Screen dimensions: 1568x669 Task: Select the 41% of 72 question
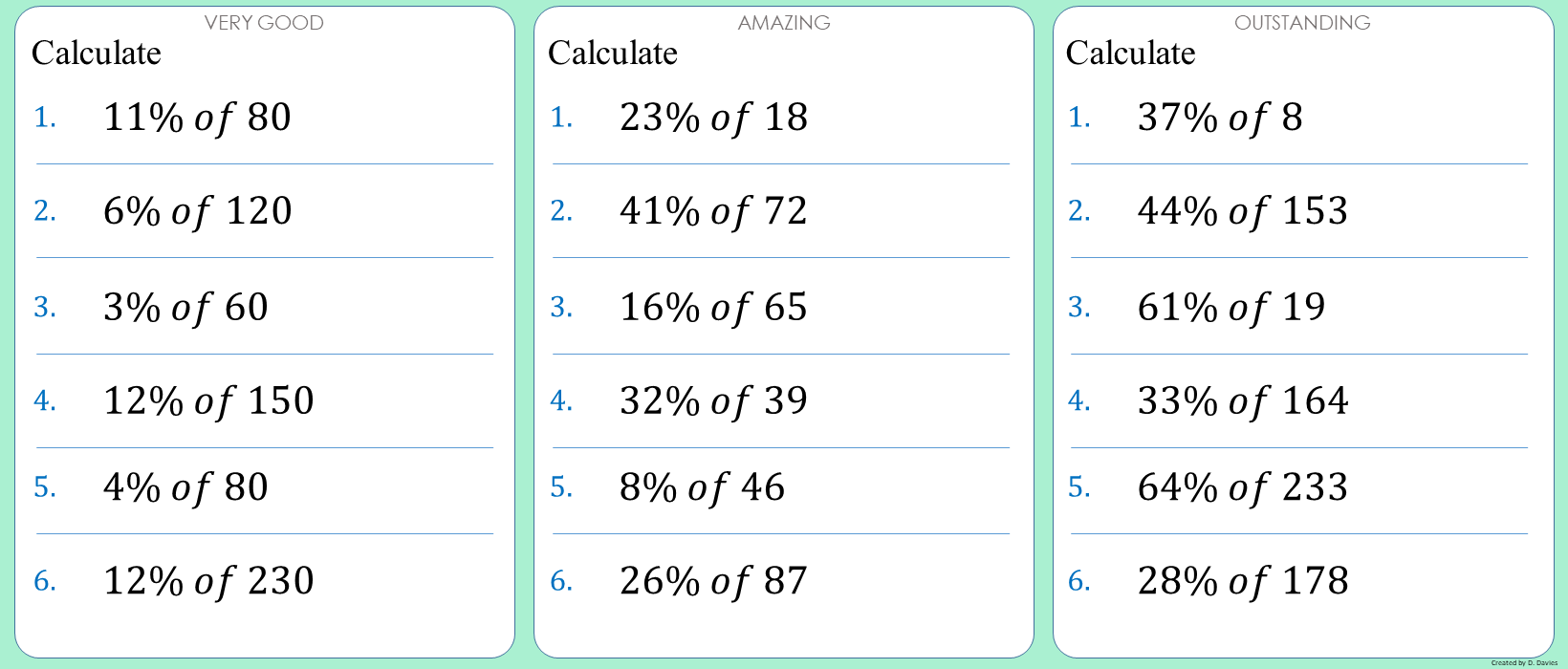713,211
